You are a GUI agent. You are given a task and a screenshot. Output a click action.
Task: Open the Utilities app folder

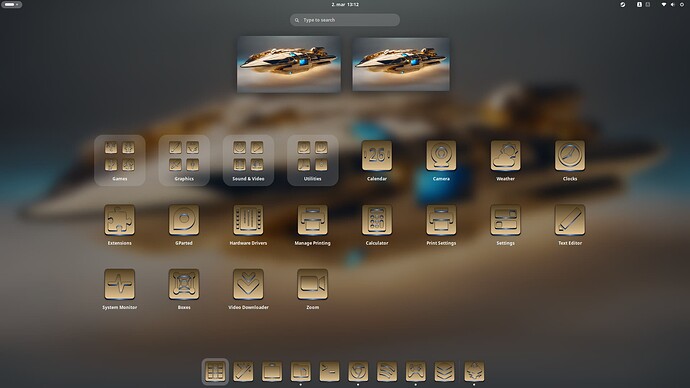(x=312, y=160)
